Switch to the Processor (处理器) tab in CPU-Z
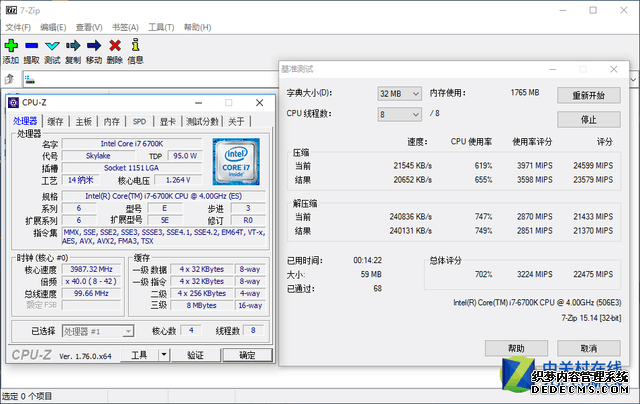Screen dimensions: 640x404 [x=25, y=121]
